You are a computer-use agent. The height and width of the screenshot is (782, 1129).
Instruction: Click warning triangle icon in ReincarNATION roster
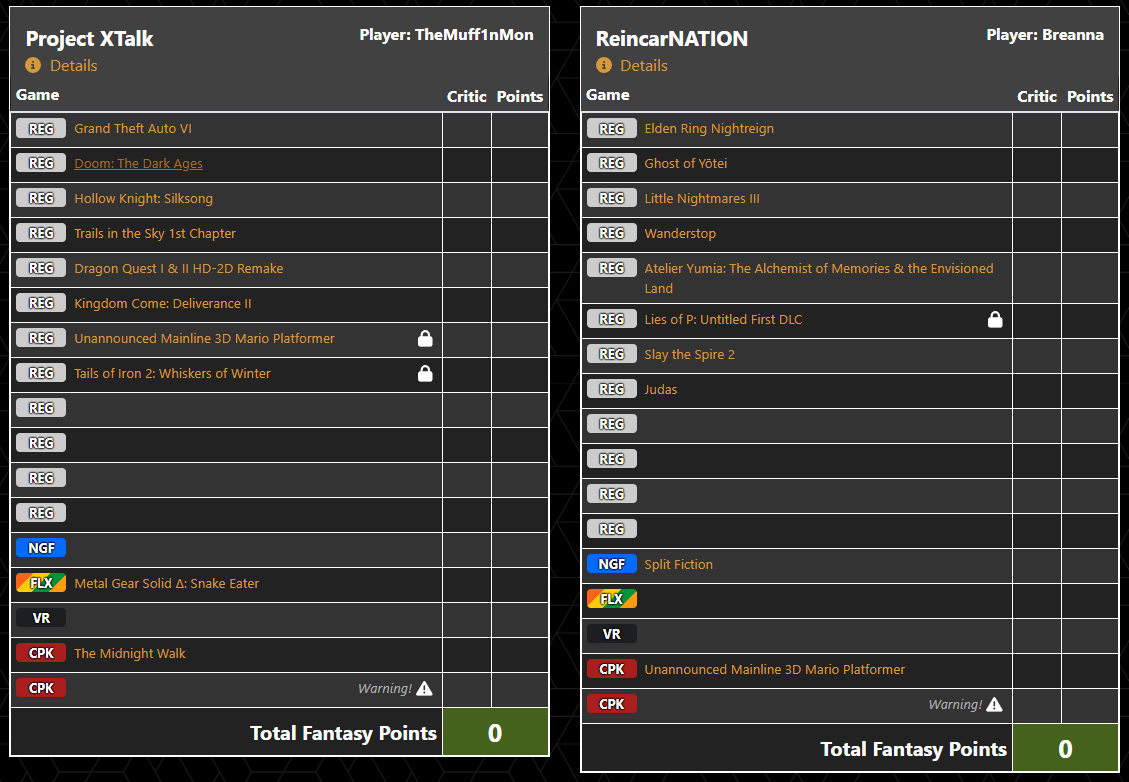pos(994,704)
